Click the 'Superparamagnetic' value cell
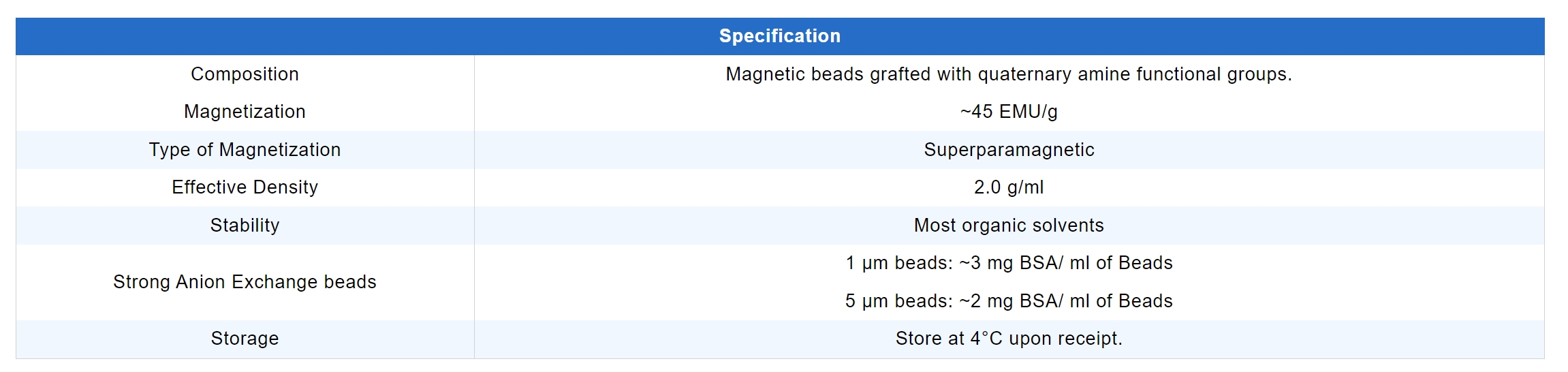This screenshot has width=1568, height=372. click(1009, 150)
